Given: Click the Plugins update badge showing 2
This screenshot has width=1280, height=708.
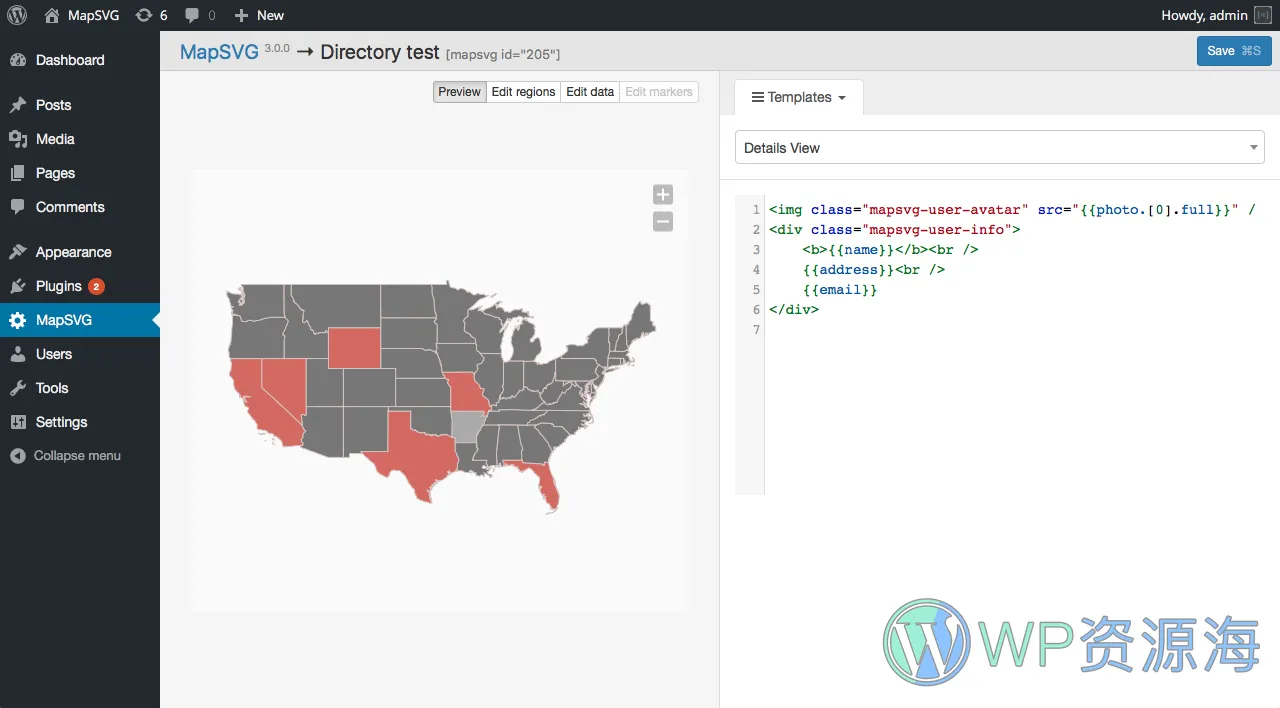Looking at the screenshot, I should 96,286.
